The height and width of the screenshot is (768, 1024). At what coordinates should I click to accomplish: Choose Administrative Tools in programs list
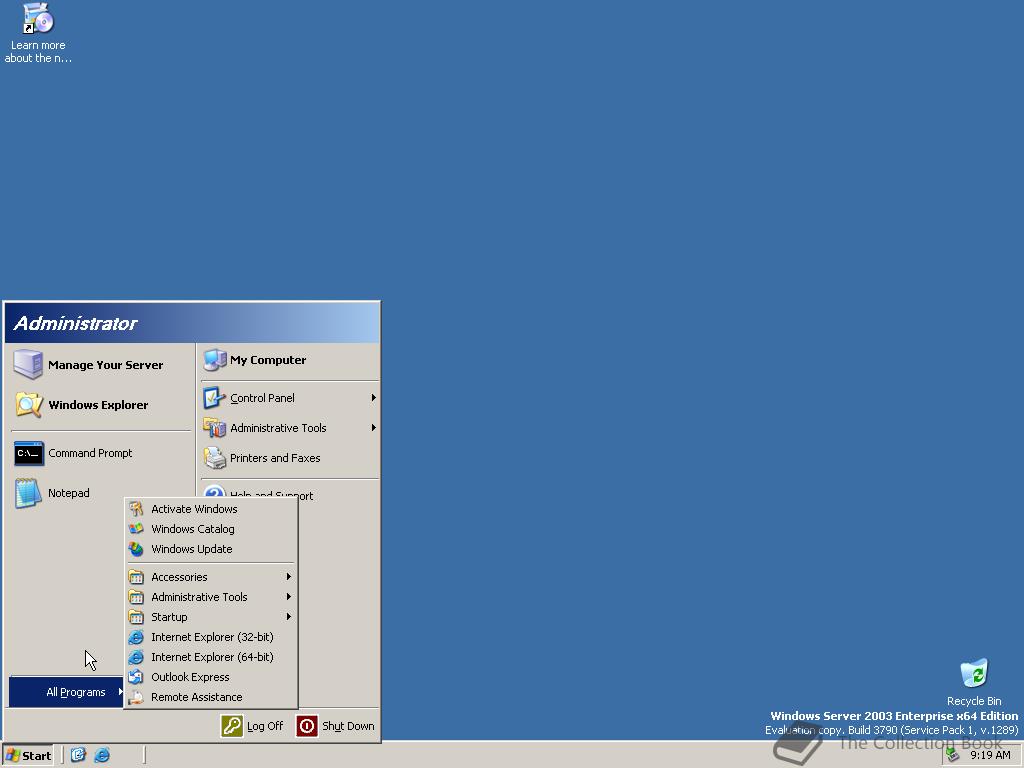pyautogui.click(x=211, y=597)
